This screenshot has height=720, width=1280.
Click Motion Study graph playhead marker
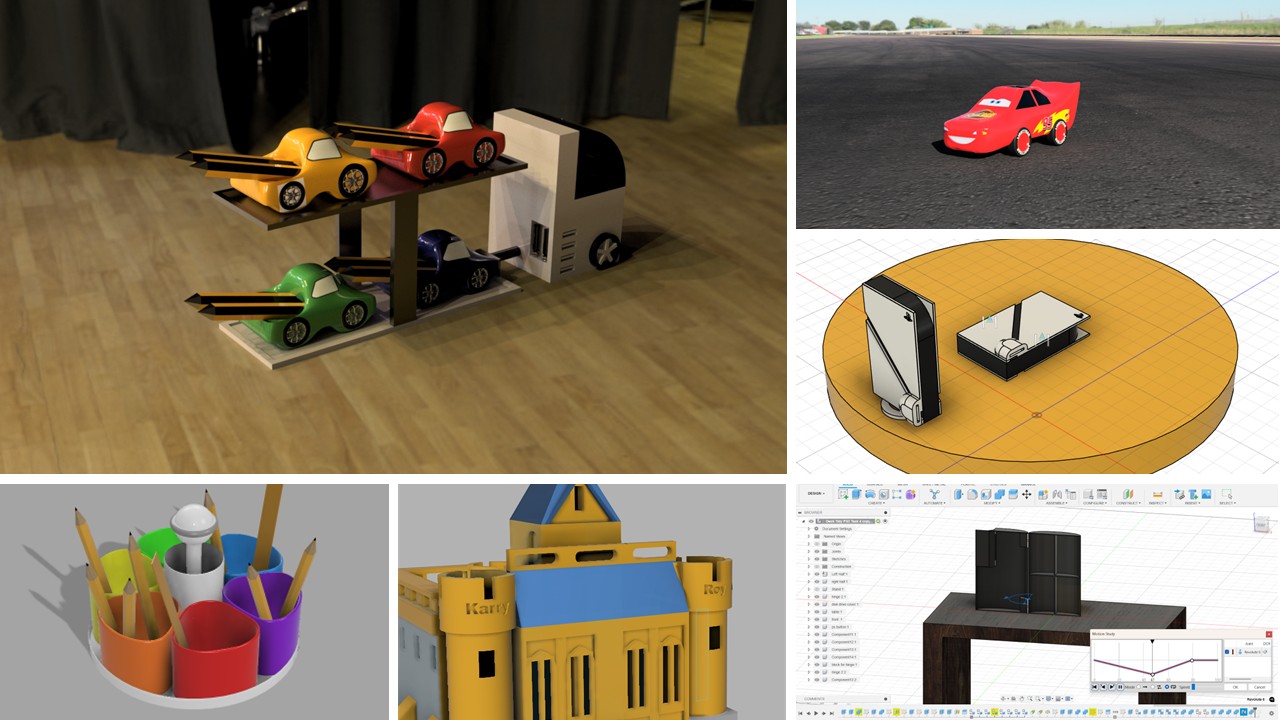pyautogui.click(x=1152, y=641)
